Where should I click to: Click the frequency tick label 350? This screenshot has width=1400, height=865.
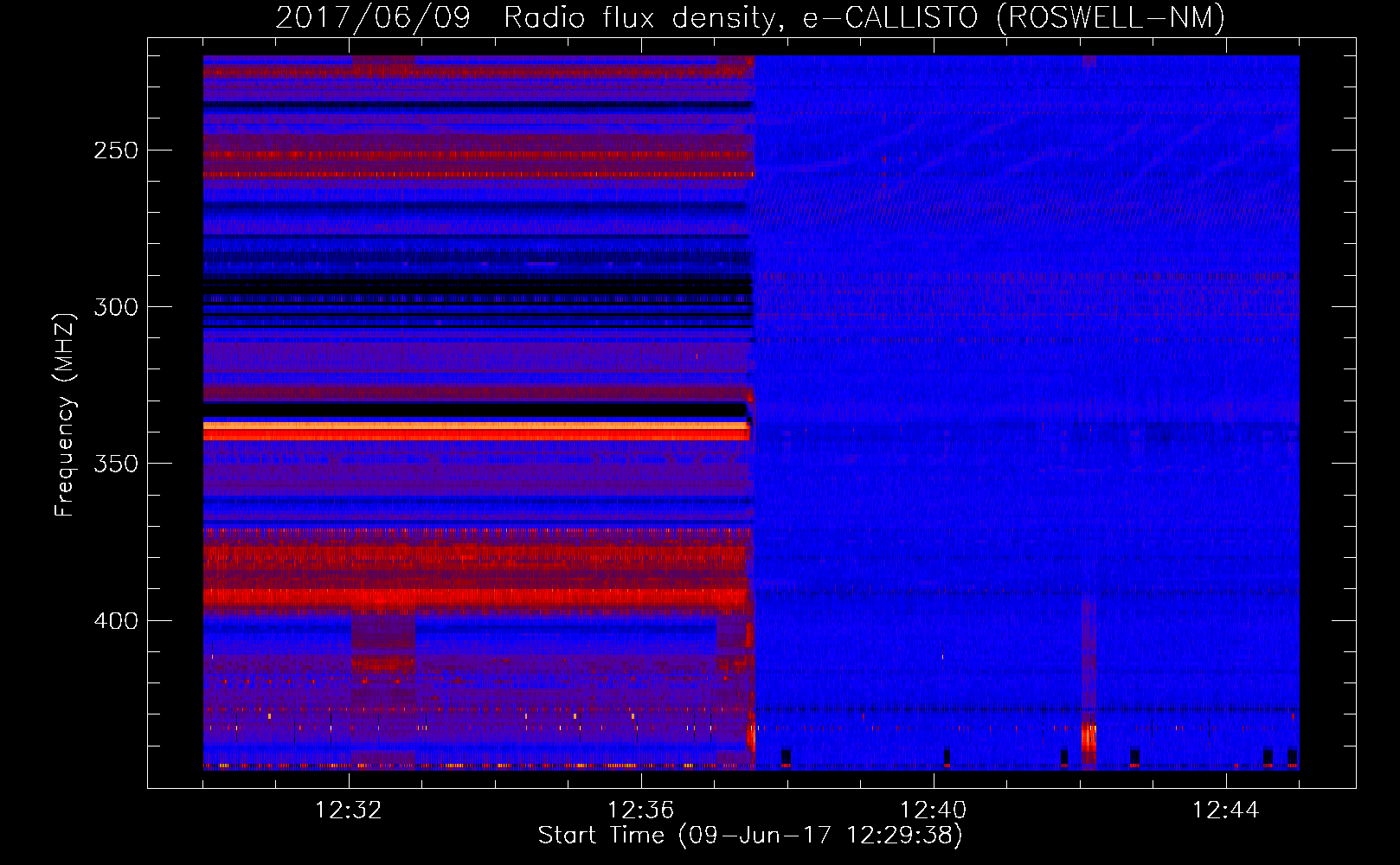coord(116,464)
